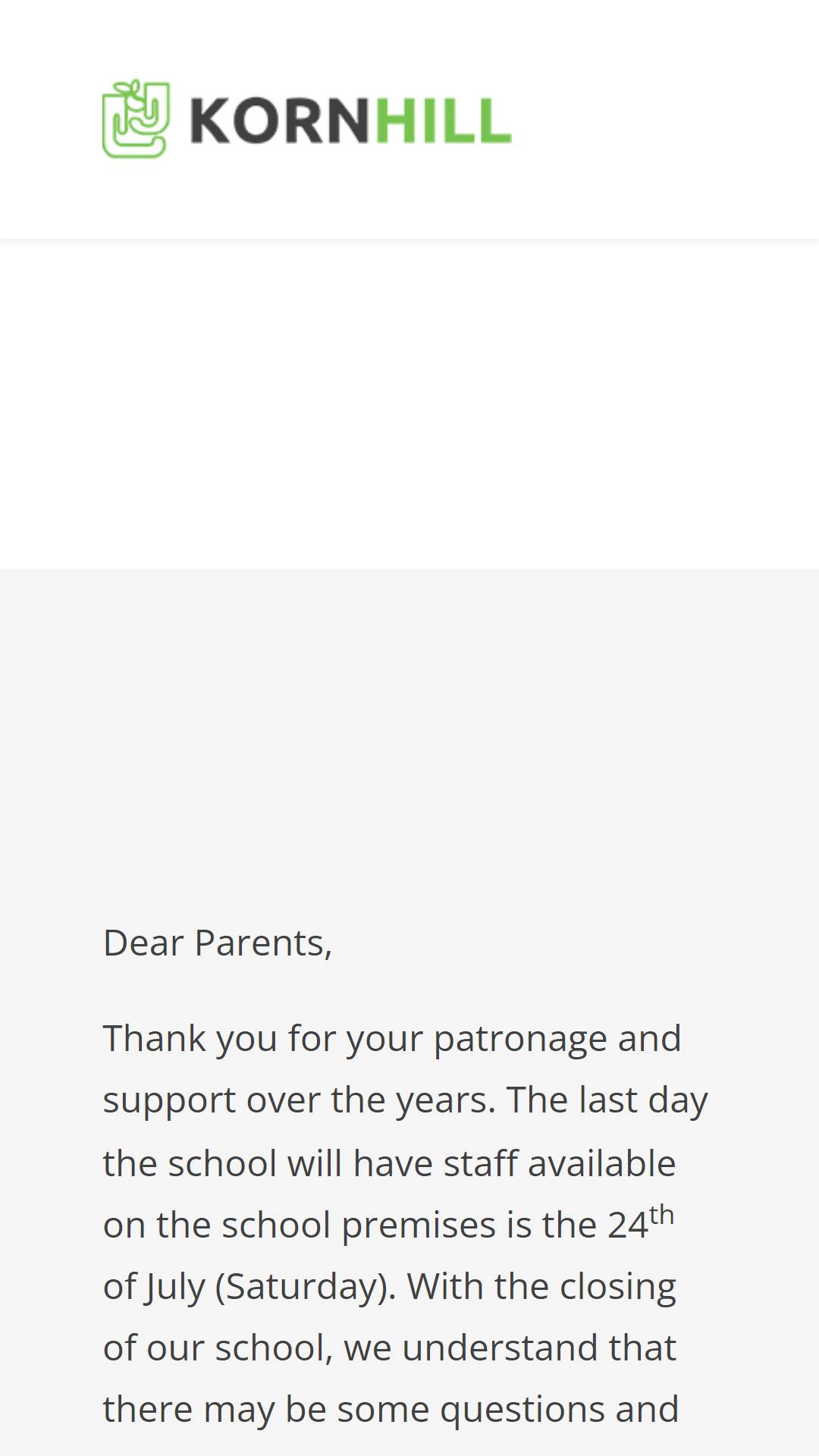This screenshot has height=1456, width=819.
Task: Click the green Kornhill emblem icon
Action: point(136,118)
